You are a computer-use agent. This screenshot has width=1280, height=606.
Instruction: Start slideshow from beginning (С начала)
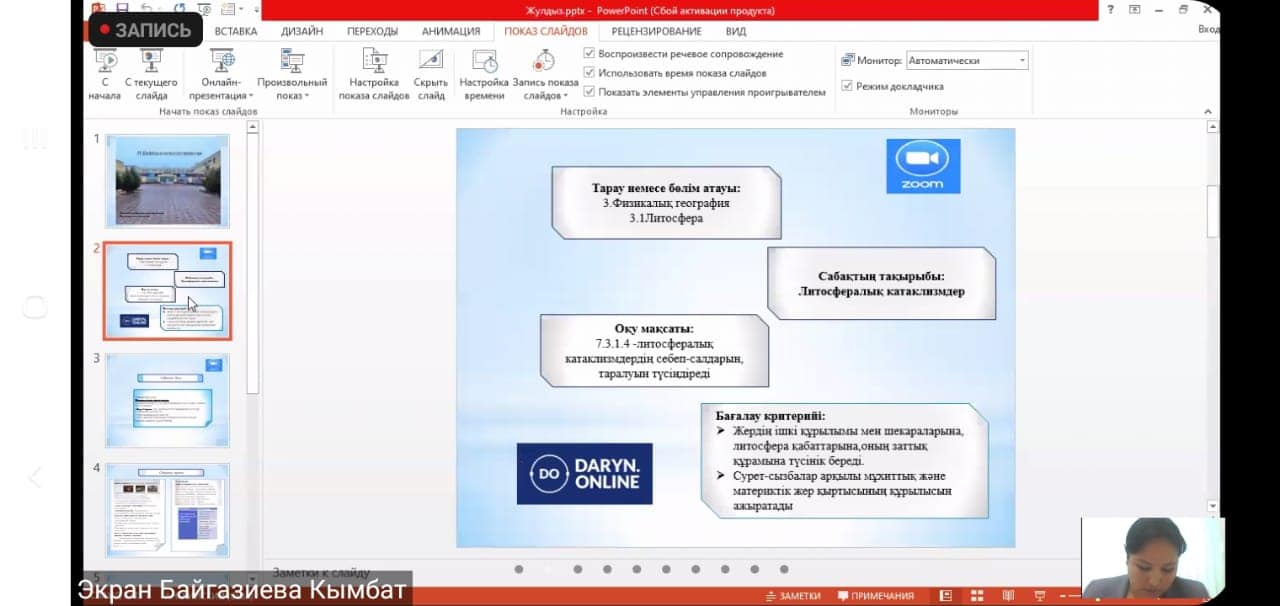(104, 74)
